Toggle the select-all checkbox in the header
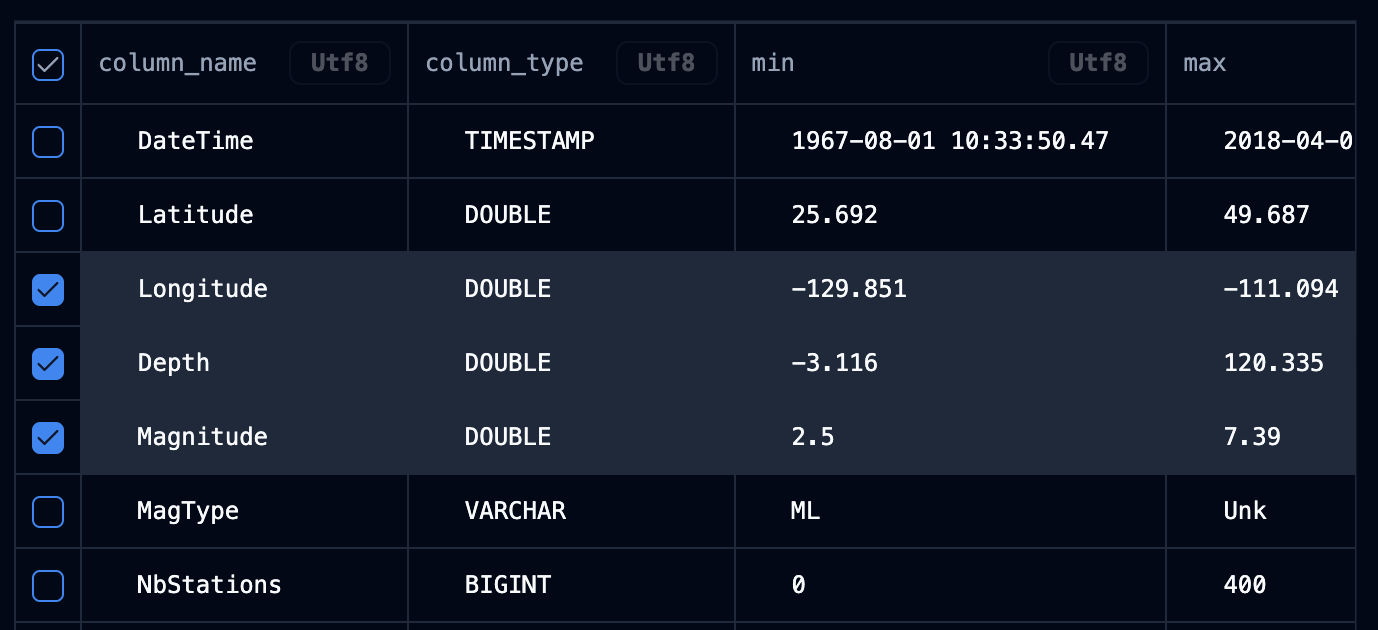This screenshot has width=1378, height=630. (47, 62)
